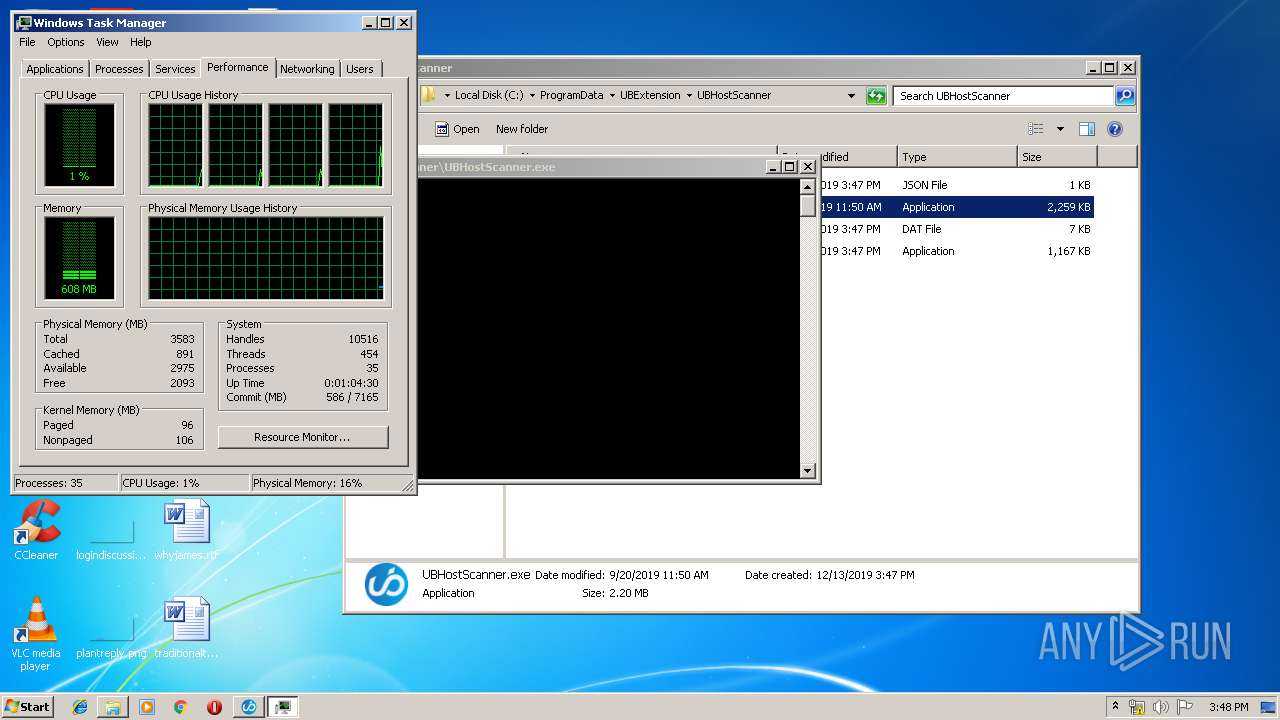Switch to Users tab
1280x720 pixels.
(x=360, y=69)
